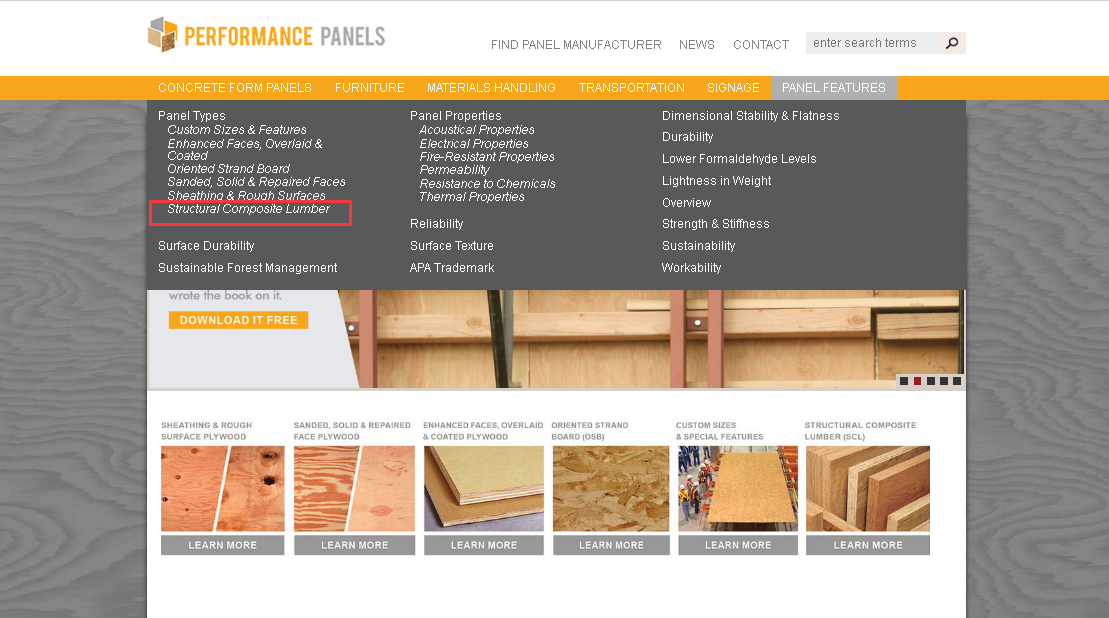
Task: Click the search terms input field
Action: coord(875,43)
